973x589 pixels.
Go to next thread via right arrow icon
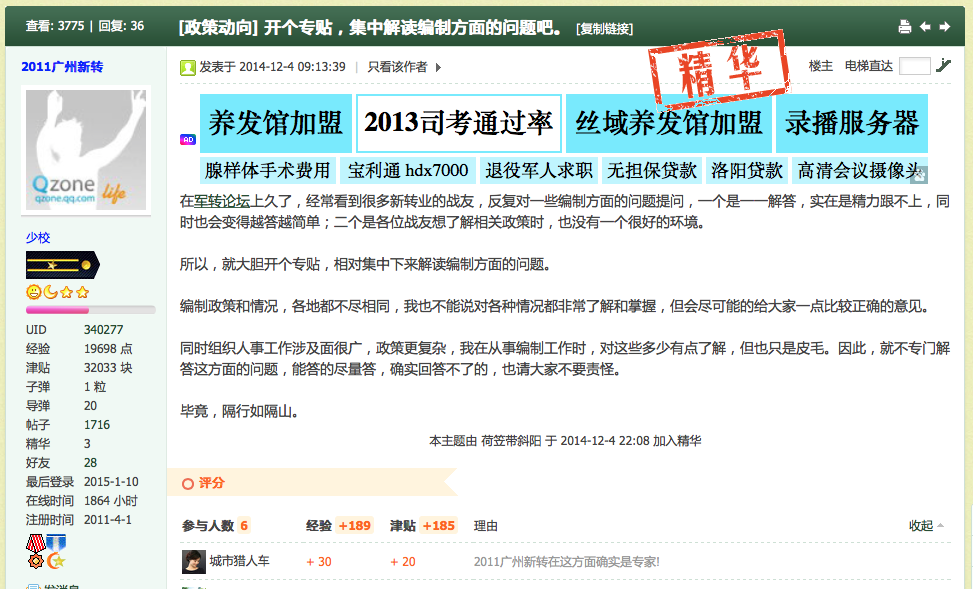(x=945, y=26)
